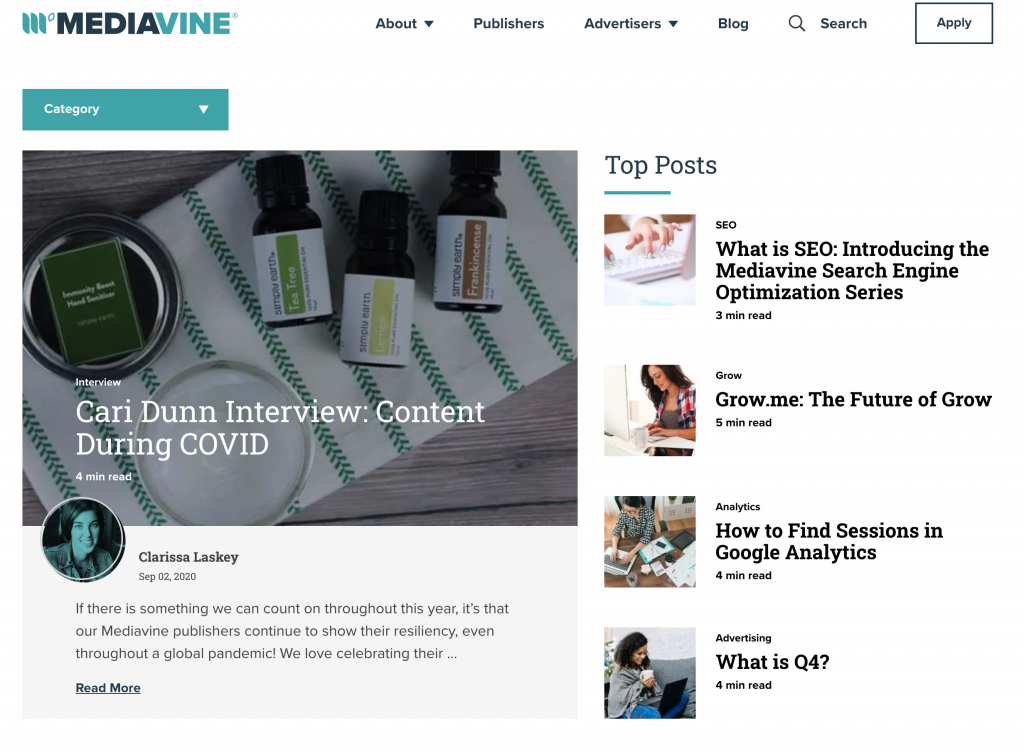Click the Mediavine logo
Image resolution: width=1024 pixels, height=752 pixels.
coord(130,24)
